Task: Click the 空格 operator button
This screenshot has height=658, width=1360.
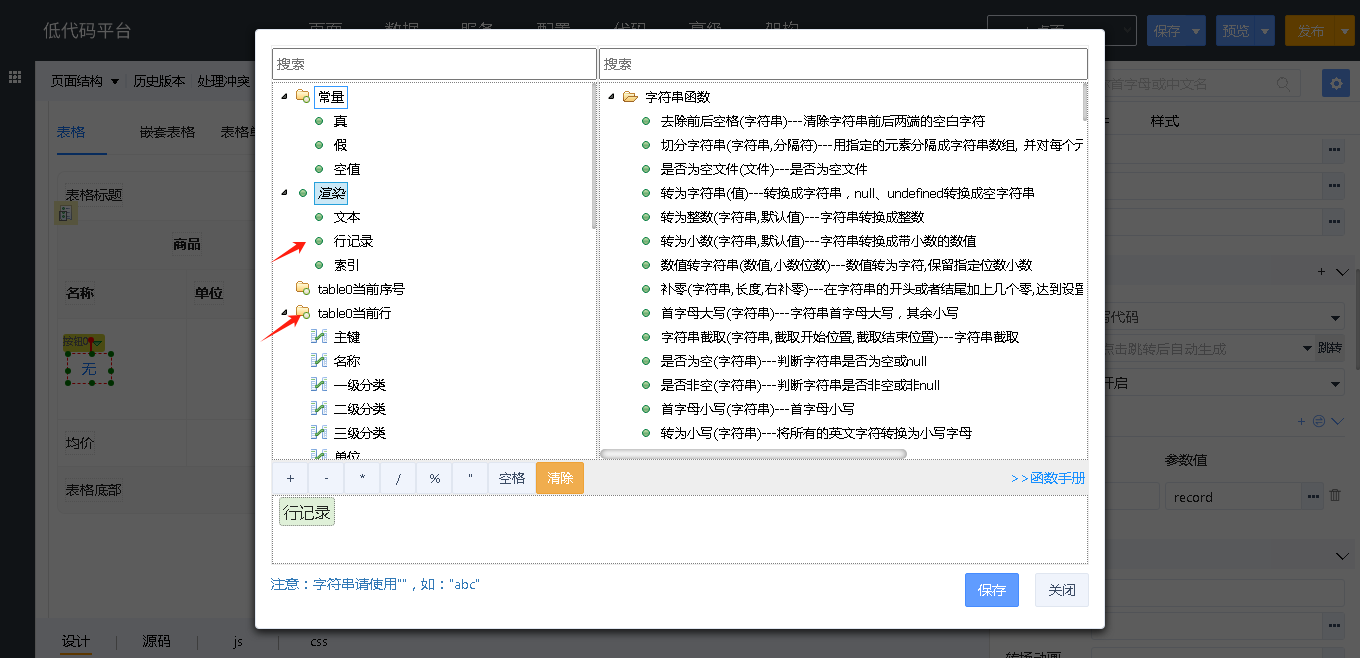Action: click(x=512, y=478)
